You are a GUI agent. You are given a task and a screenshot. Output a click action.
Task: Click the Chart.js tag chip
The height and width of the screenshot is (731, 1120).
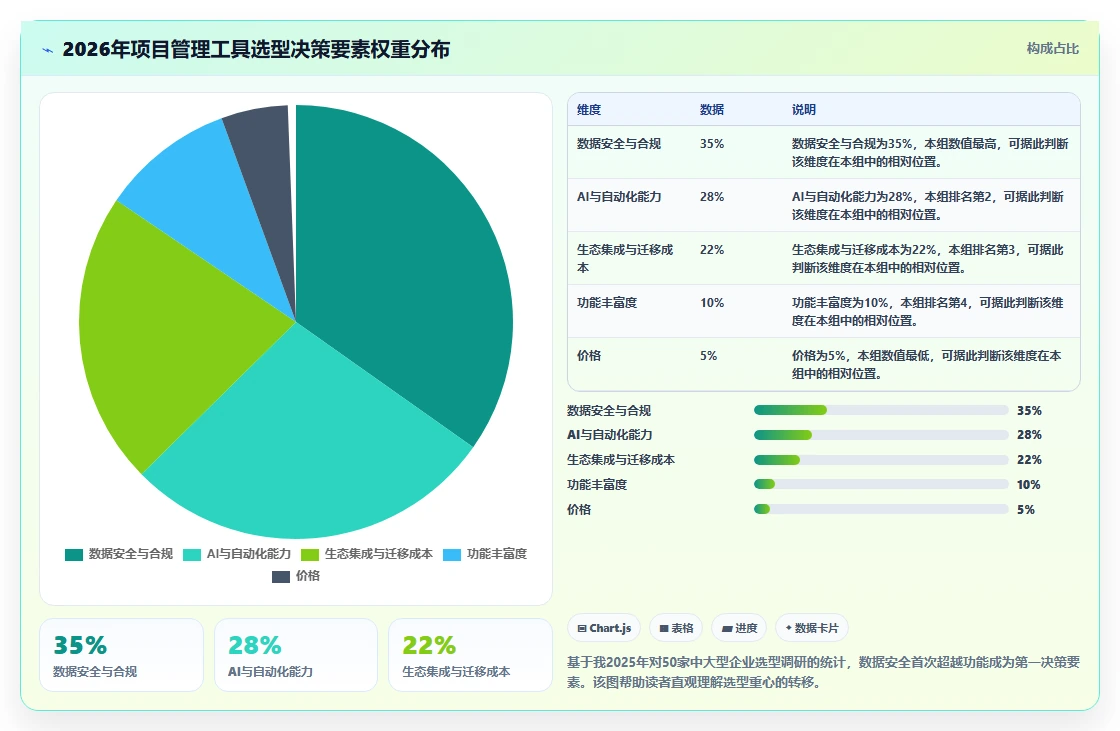[x=604, y=628]
